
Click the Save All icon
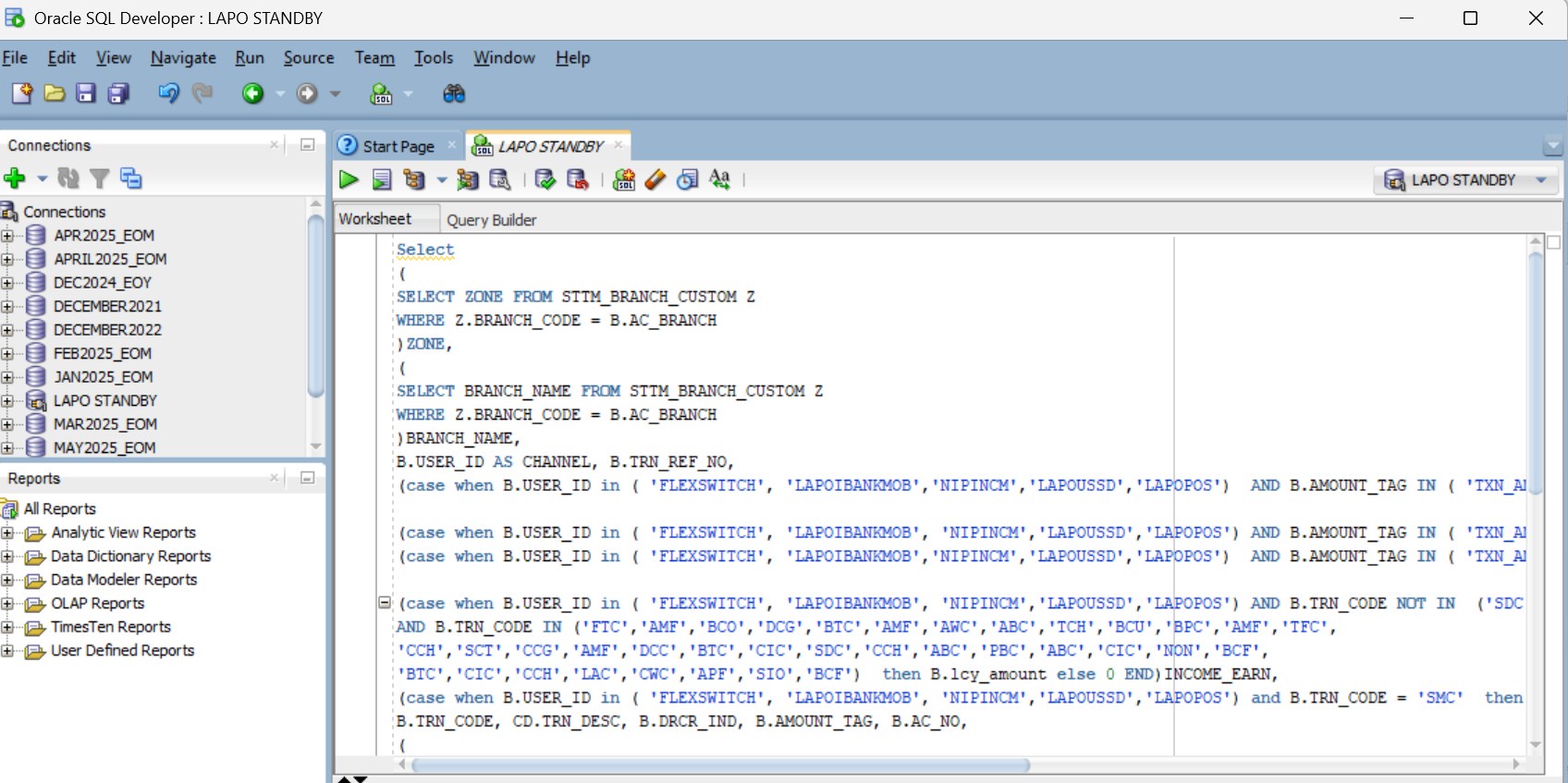[x=118, y=93]
